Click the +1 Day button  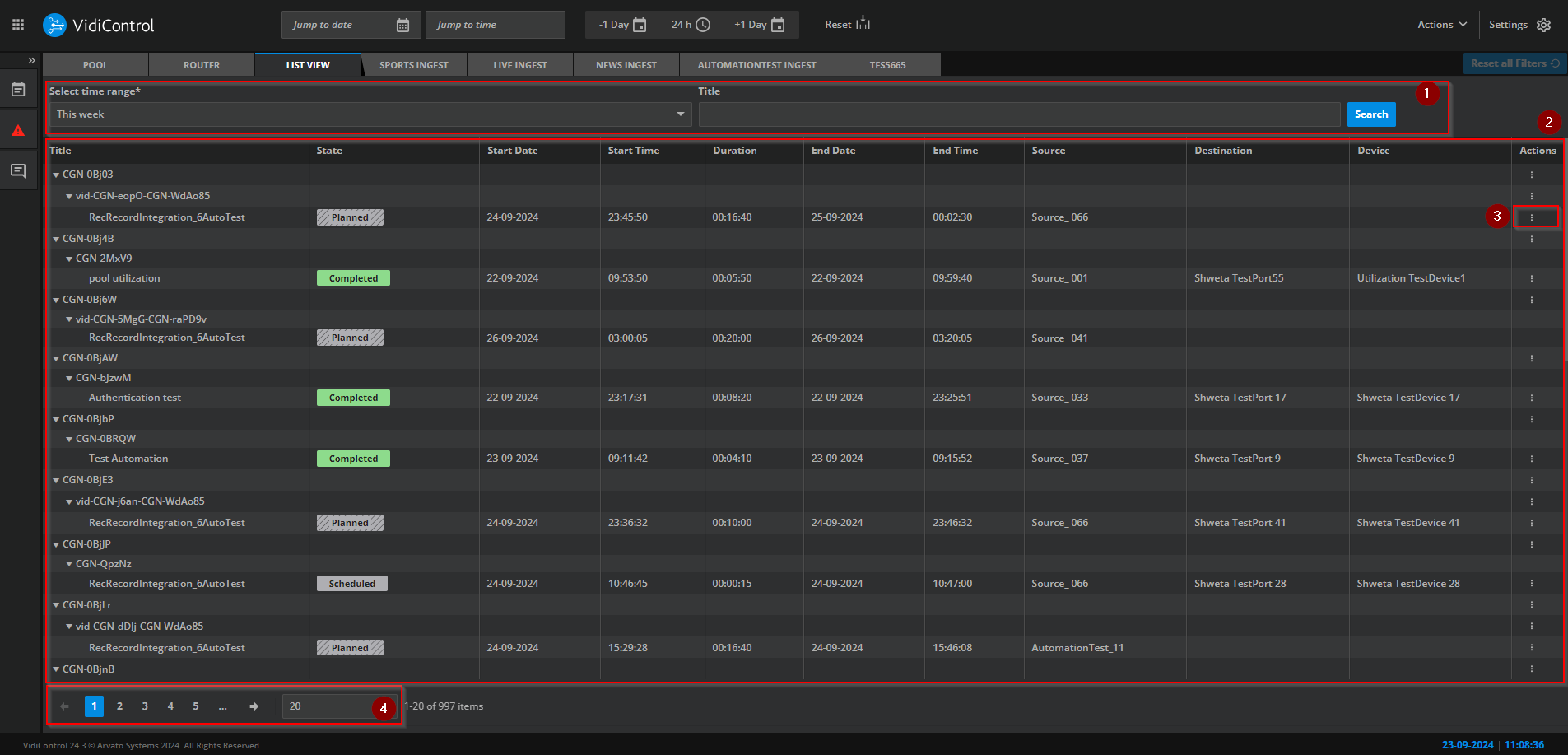click(x=759, y=25)
